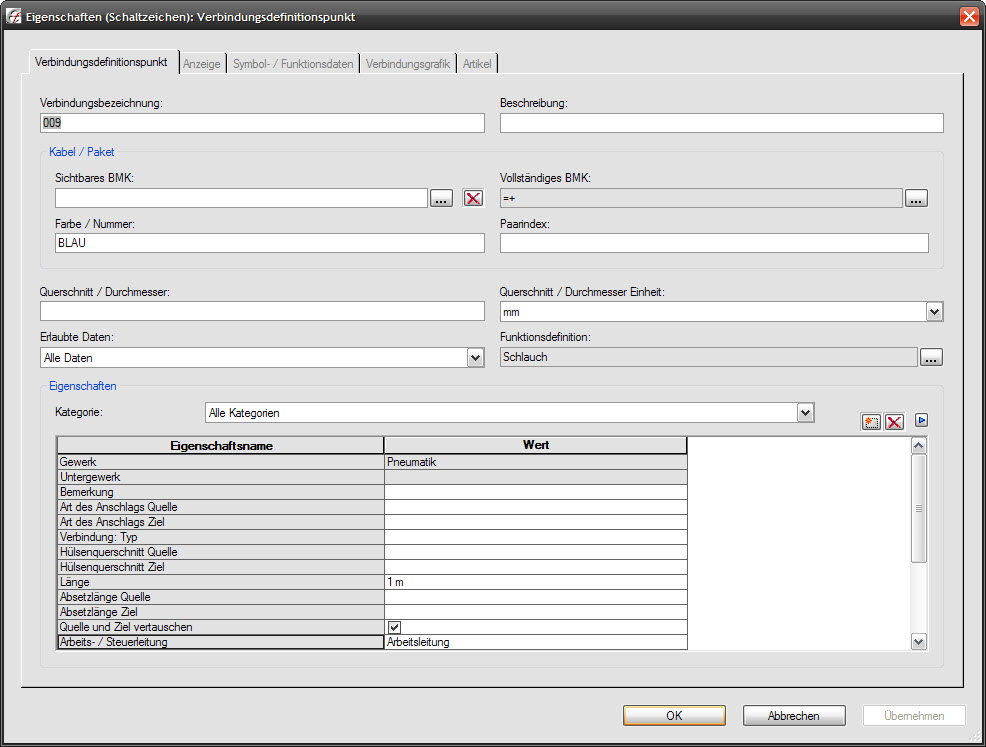Switch to the Anzeige tab
This screenshot has width=986, height=747.
[x=202, y=64]
